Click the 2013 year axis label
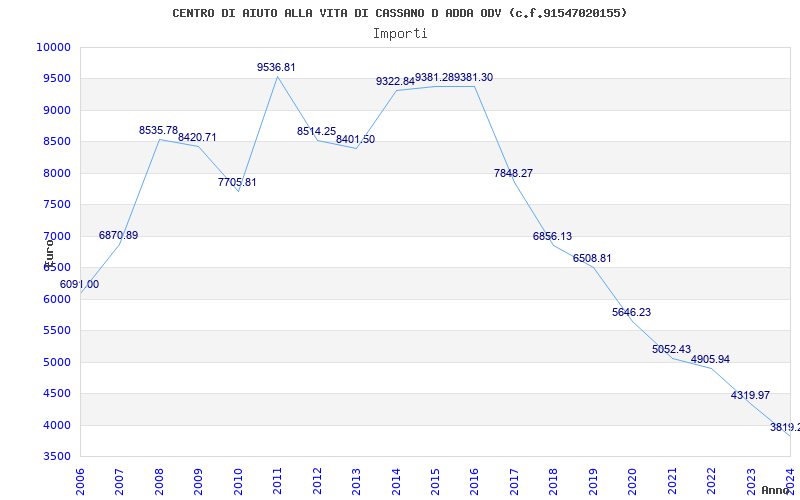Viewport: 800px width, 500px height. tap(356, 482)
